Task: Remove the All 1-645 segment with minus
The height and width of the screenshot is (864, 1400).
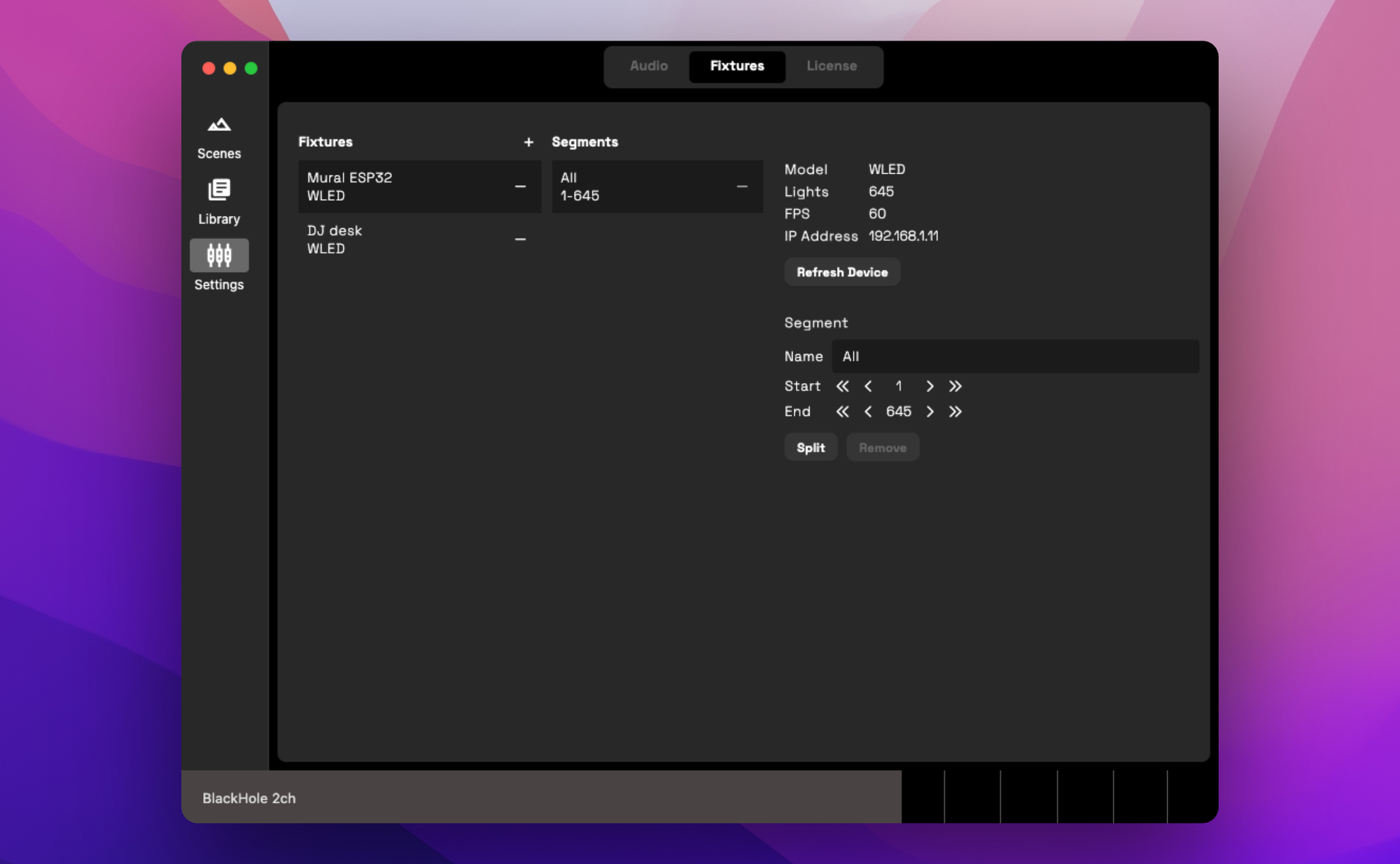Action: [x=742, y=186]
